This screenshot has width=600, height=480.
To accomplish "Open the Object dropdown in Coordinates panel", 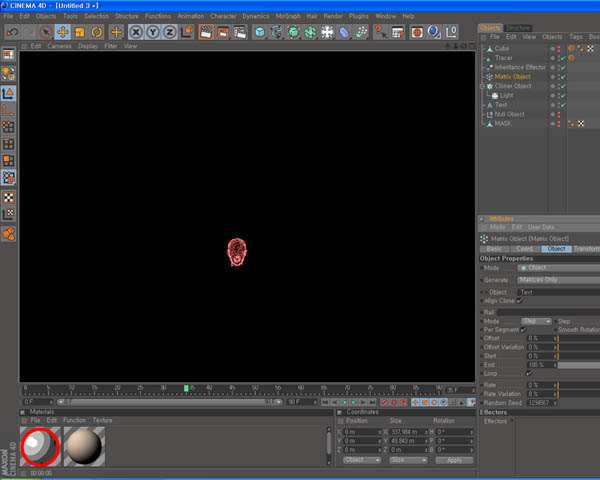I will coord(362,460).
